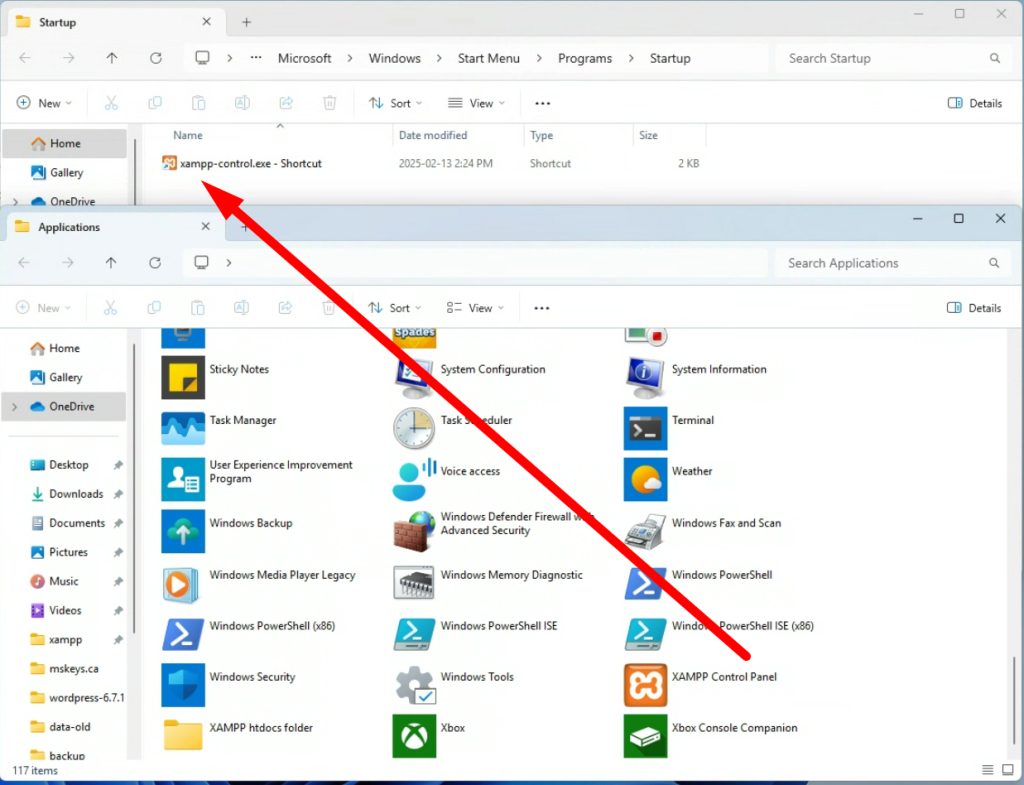
Task: Click Search Startup field
Action: [x=893, y=58]
